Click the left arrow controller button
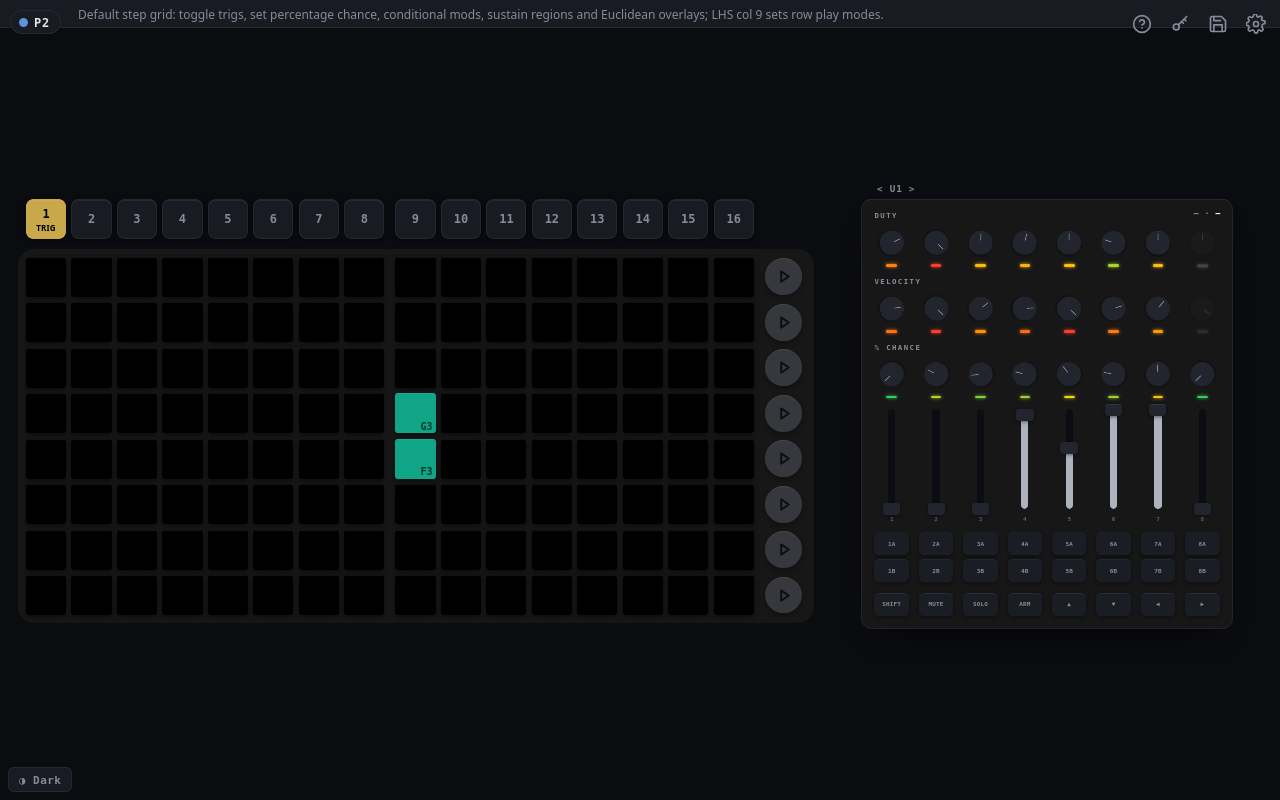 tap(1158, 604)
